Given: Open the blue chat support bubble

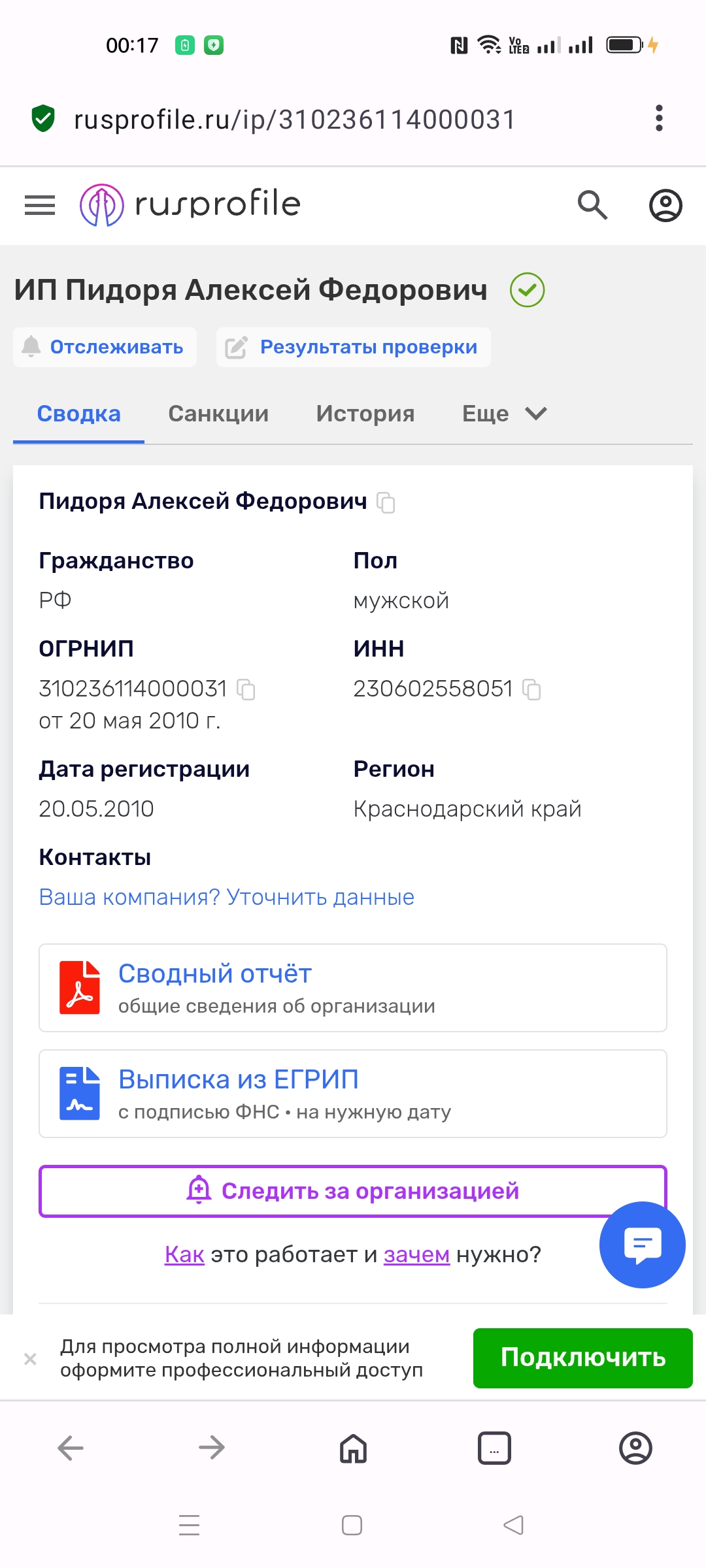Looking at the screenshot, I should coord(643,1245).
